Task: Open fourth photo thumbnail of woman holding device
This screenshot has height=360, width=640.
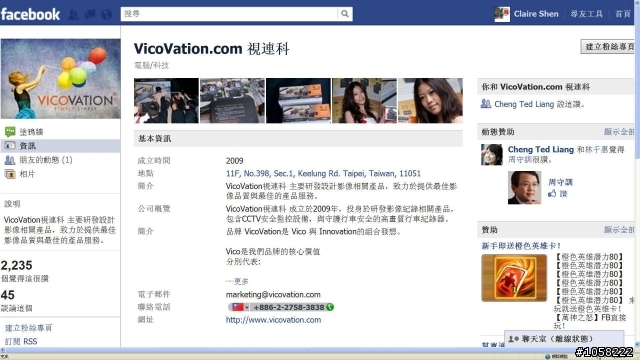Action: coord(364,101)
